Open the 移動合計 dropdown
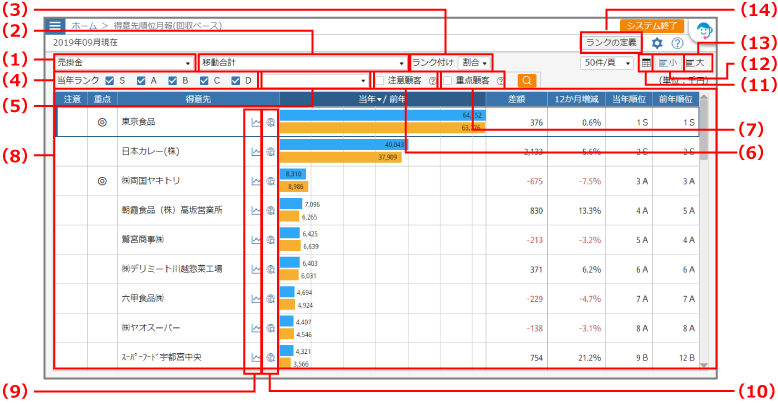Image resolution: width=778 pixels, height=404 pixels. coord(303,63)
